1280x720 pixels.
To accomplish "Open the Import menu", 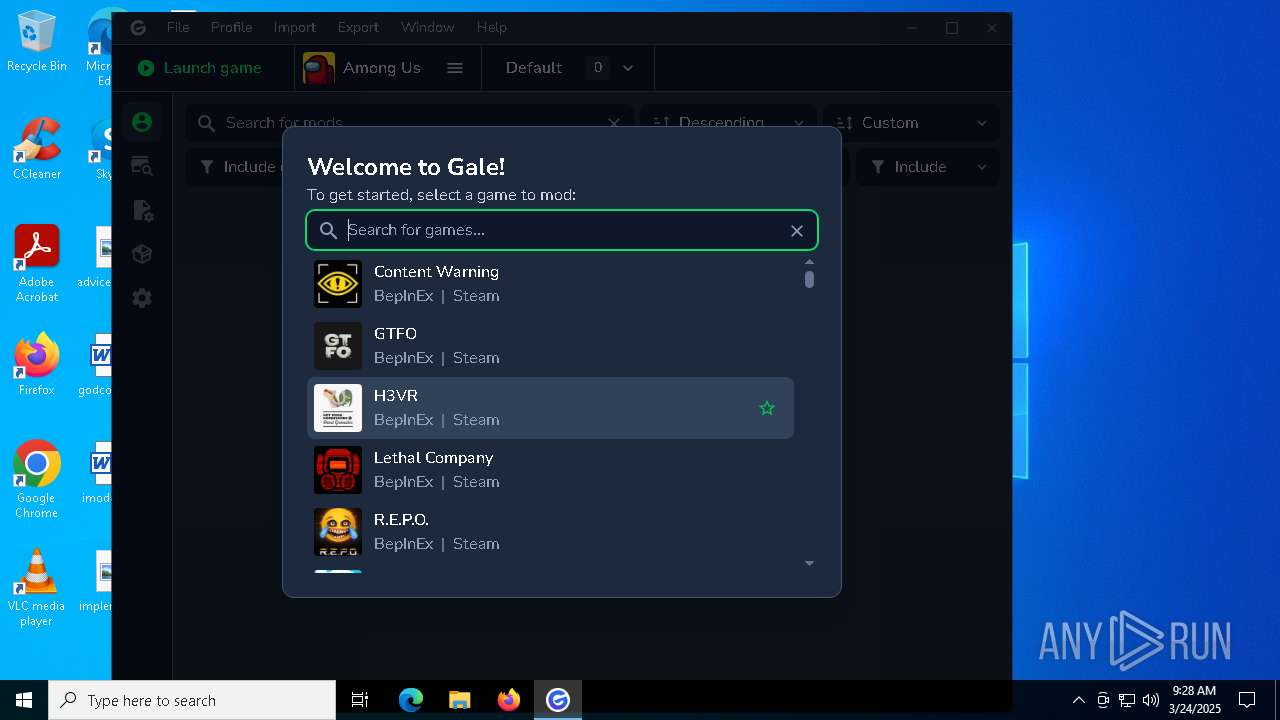I will point(294,27).
